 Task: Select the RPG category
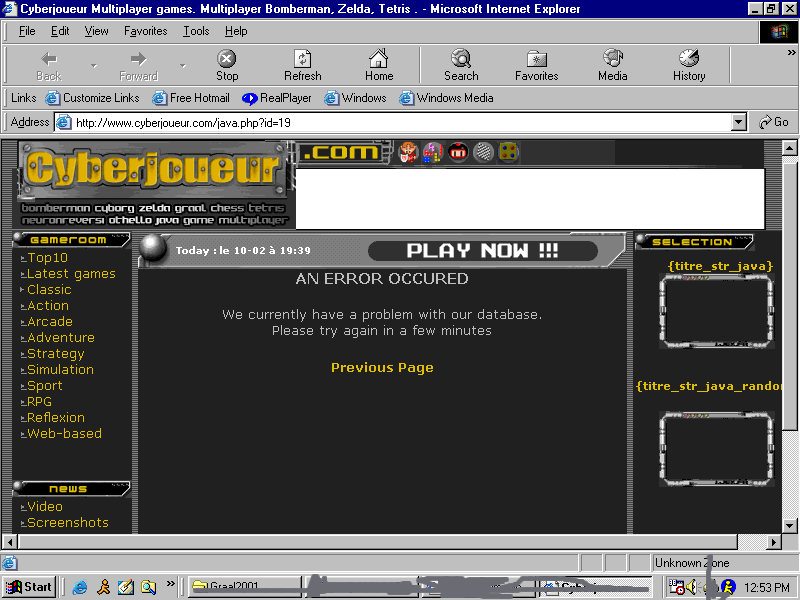[x=39, y=402]
